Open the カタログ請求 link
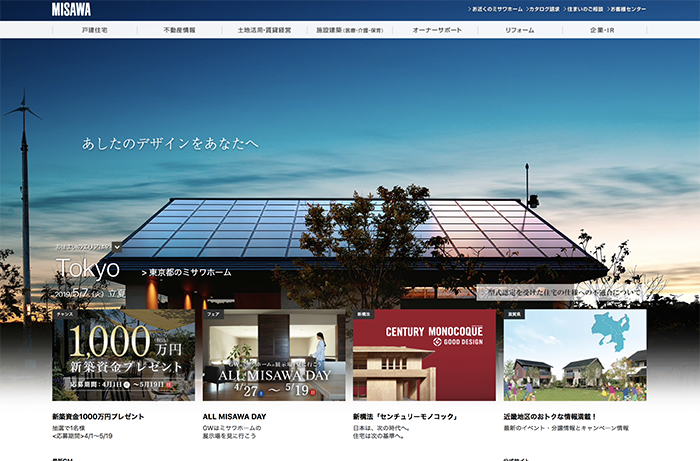700x461 pixels. [542, 9]
